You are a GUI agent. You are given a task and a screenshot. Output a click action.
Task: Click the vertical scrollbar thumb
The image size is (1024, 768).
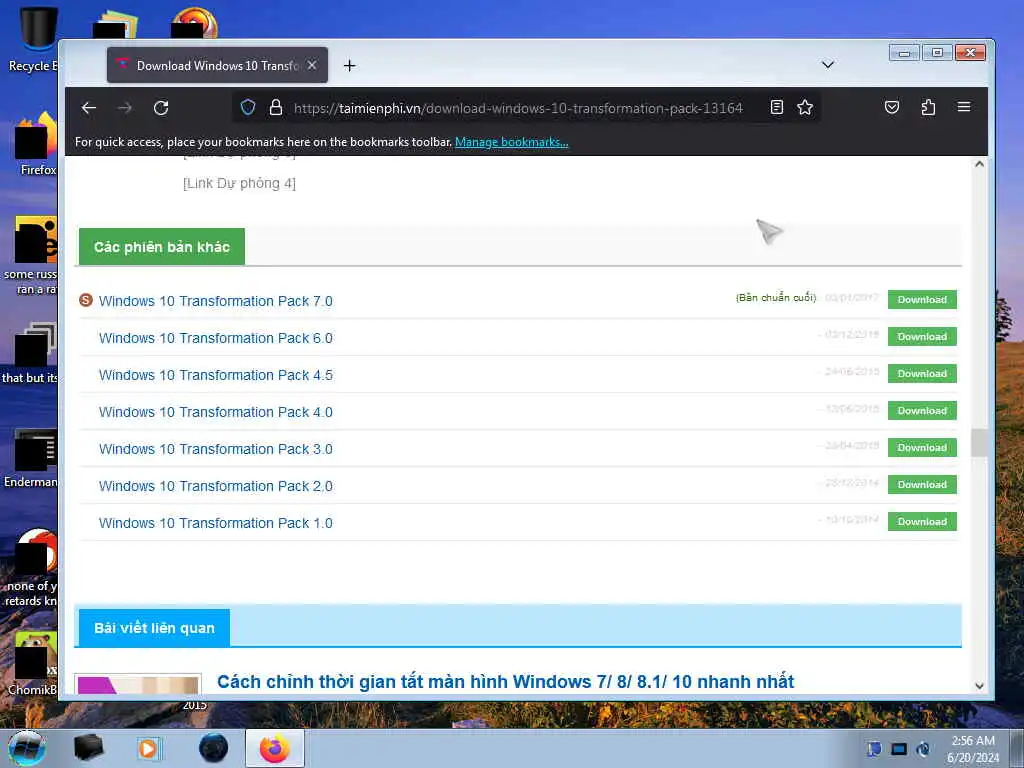click(x=979, y=443)
